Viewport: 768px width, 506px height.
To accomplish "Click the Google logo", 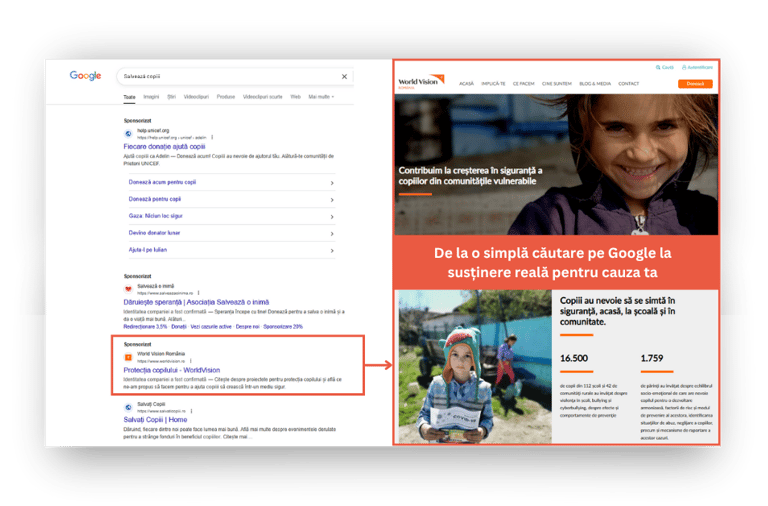I will point(85,75).
